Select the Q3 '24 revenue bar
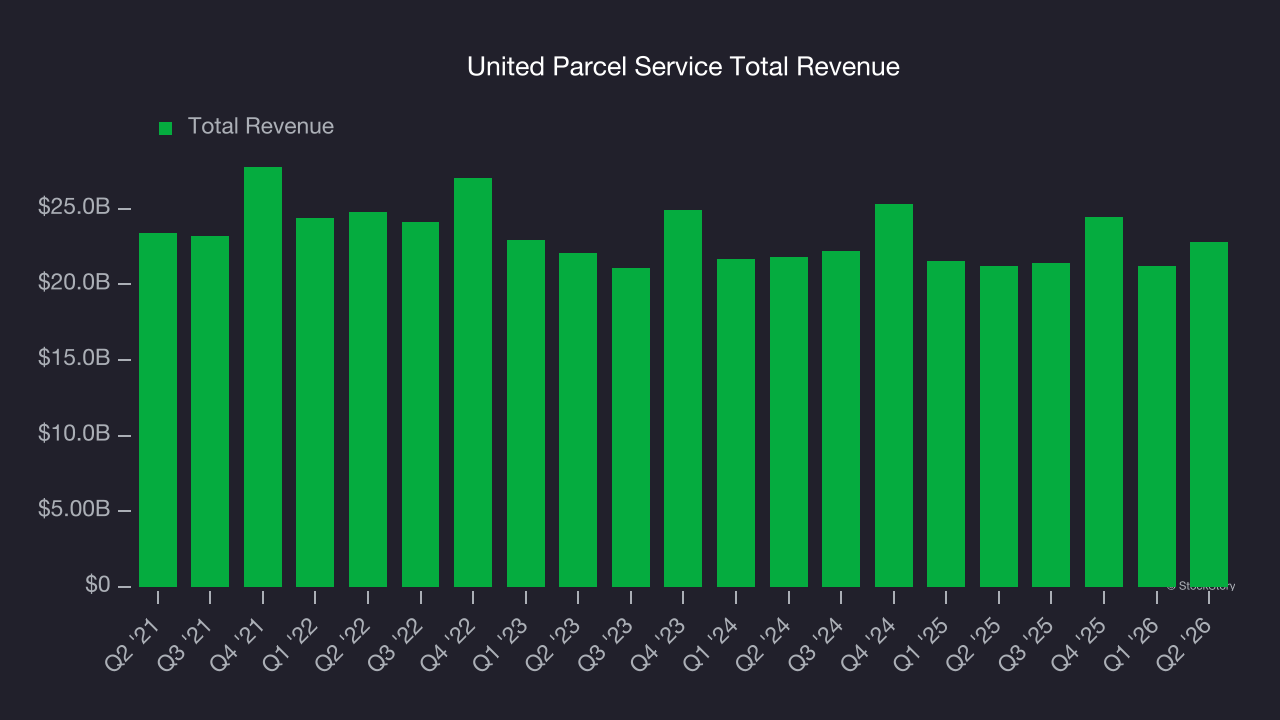Image resolution: width=1280 pixels, height=720 pixels. pyautogui.click(x=841, y=419)
